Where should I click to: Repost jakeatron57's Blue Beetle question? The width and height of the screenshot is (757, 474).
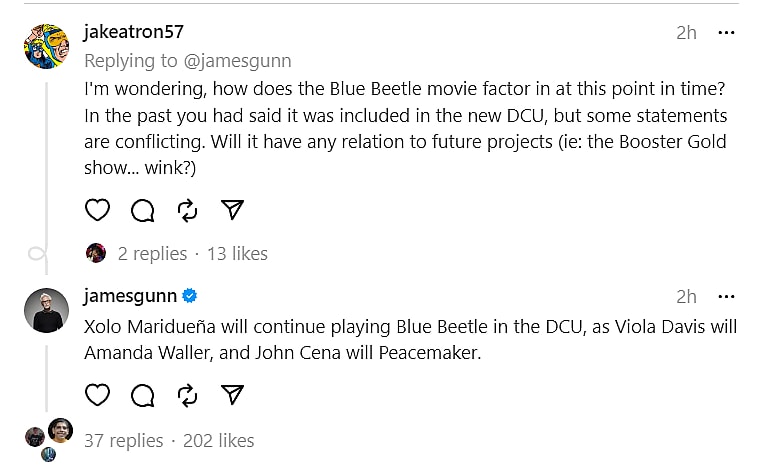(x=187, y=210)
